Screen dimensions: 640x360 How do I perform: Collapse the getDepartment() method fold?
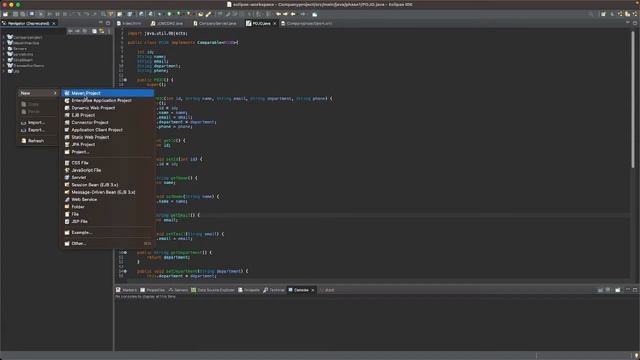(125, 253)
